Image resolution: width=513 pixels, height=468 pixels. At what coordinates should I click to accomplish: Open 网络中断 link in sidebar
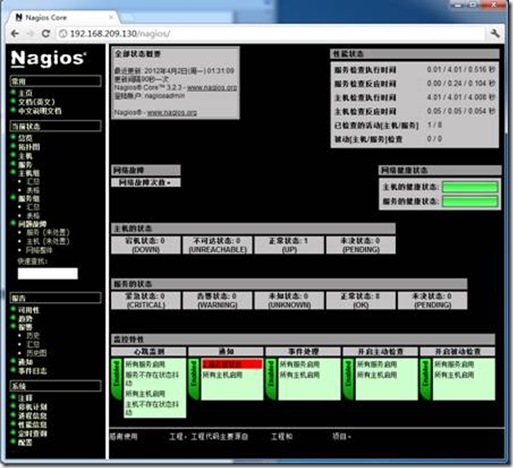click(39, 250)
